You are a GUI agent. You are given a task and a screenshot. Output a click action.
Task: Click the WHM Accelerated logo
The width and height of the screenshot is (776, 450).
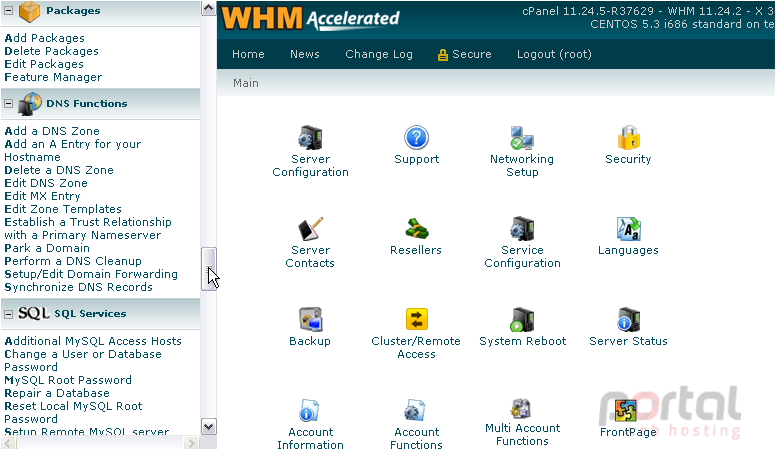[x=311, y=19]
